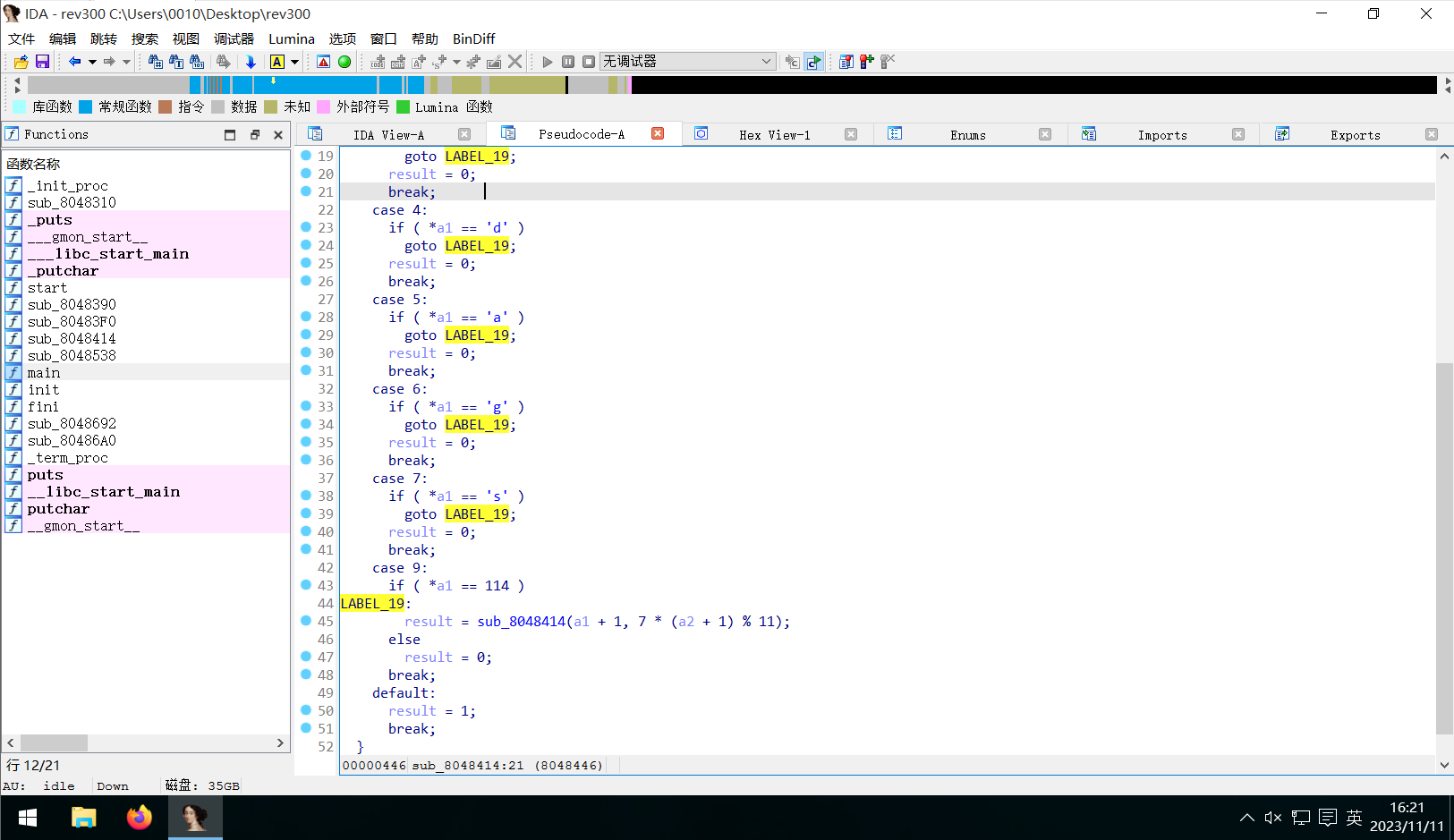Image resolution: width=1454 pixels, height=840 pixels.
Task: Switch to the Hex View-1 tab
Action: (774, 135)
